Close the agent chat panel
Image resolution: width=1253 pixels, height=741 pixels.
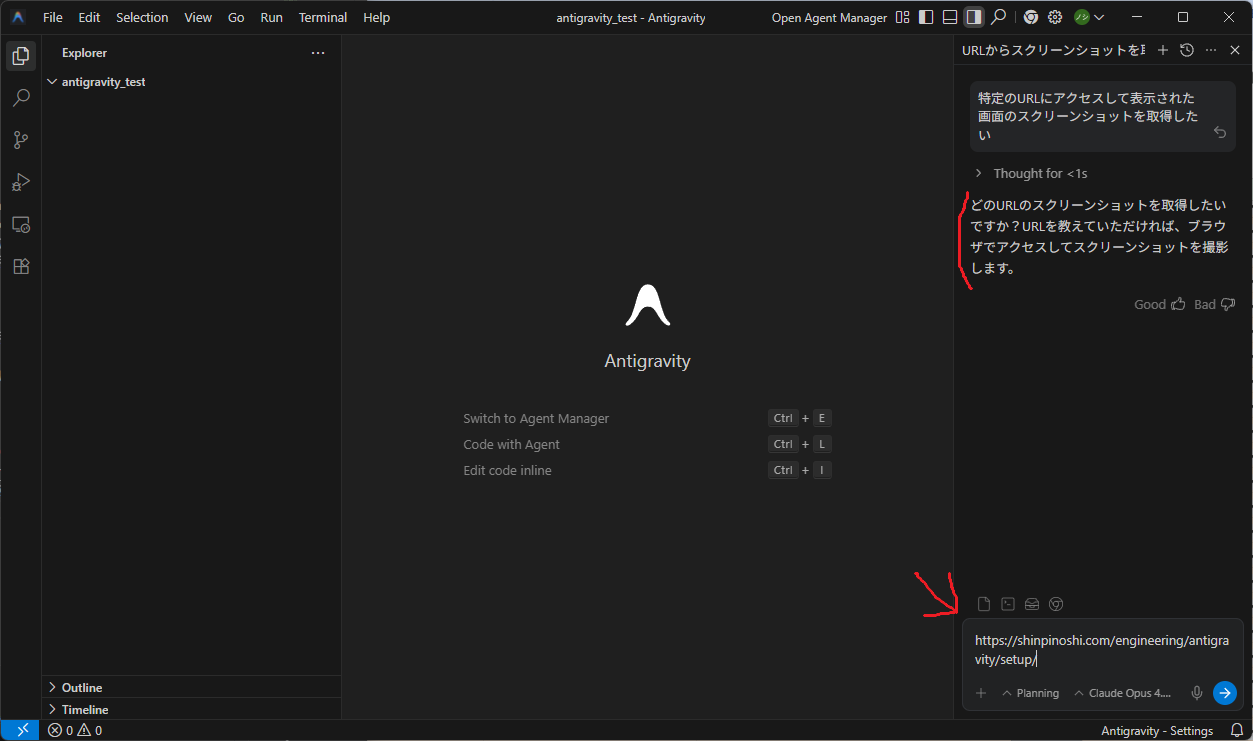point(1235,50)
